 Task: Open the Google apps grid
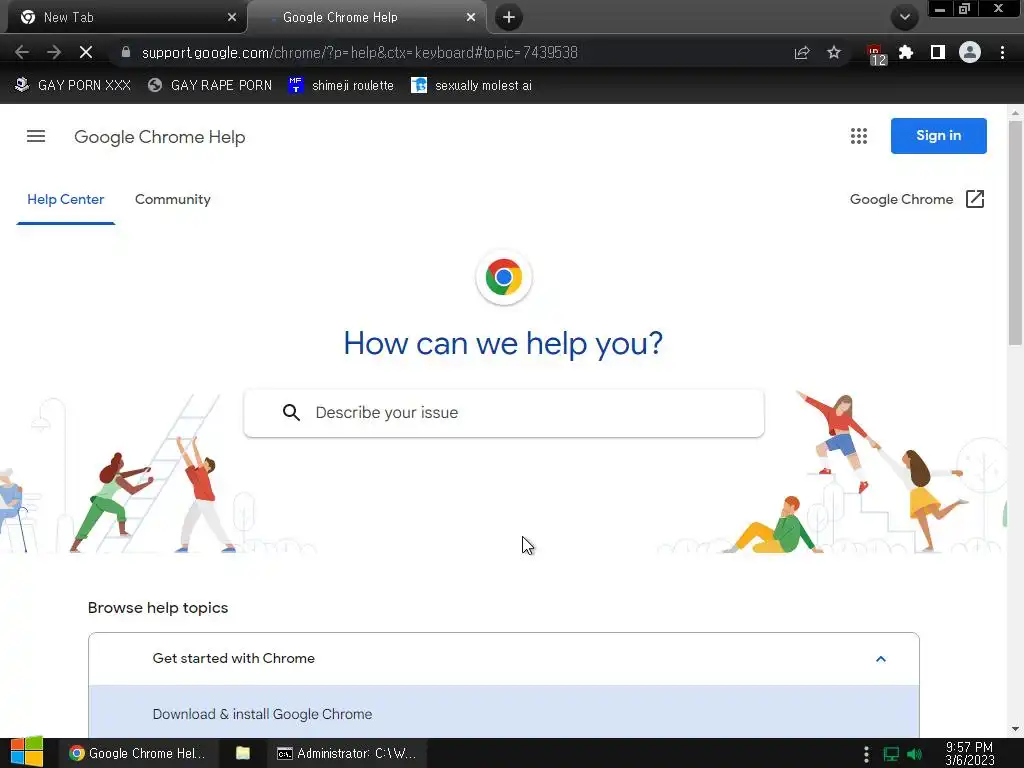click(859, 136)
